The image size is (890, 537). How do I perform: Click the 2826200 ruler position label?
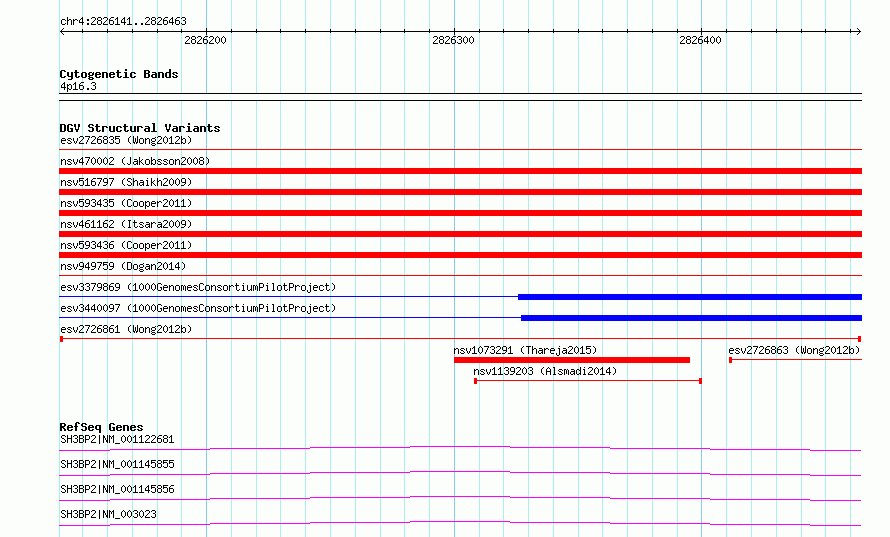(205, 40)
